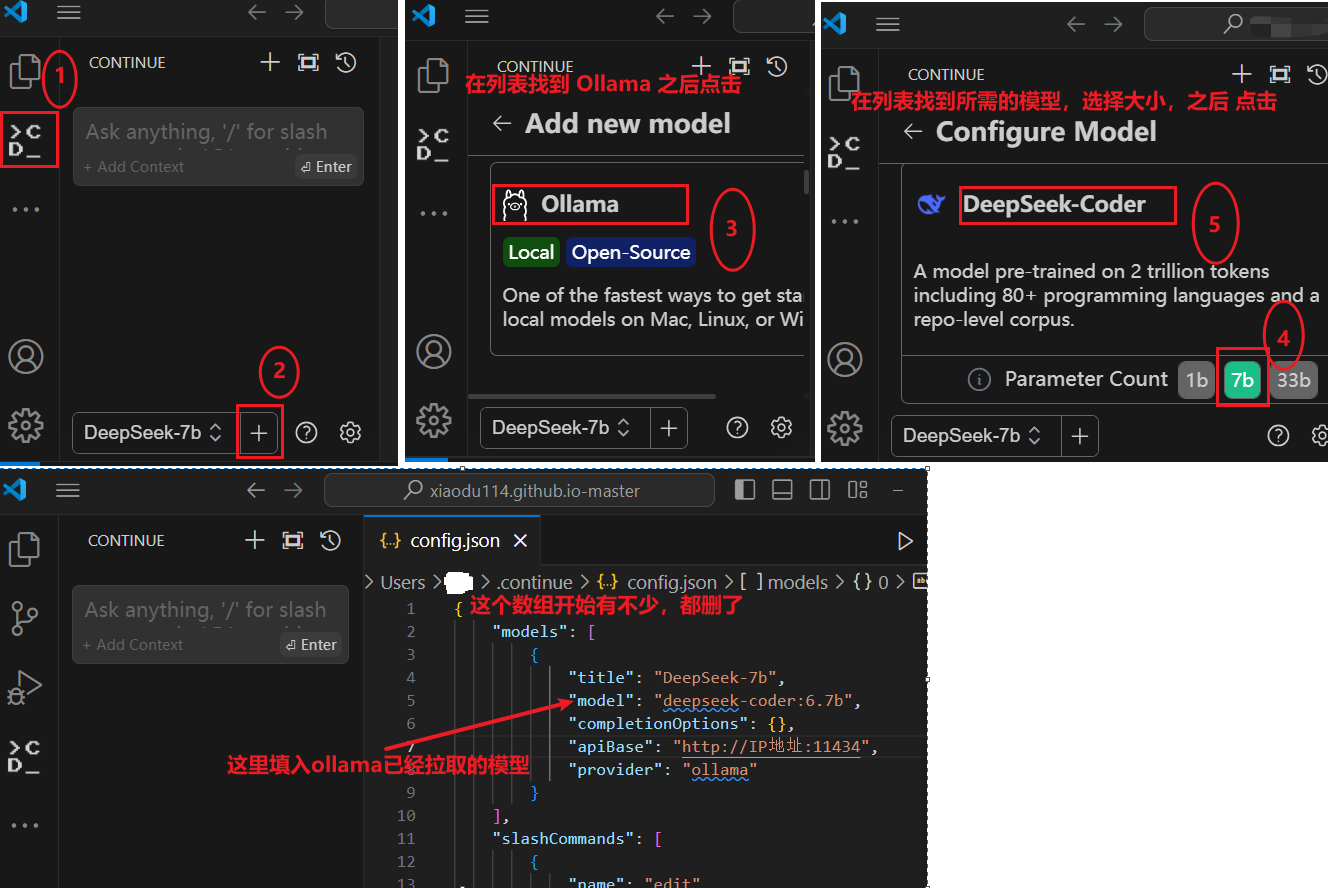The image size is (1328, 888).
Task: Open history icon in config.json window
Action: point(330,540)
